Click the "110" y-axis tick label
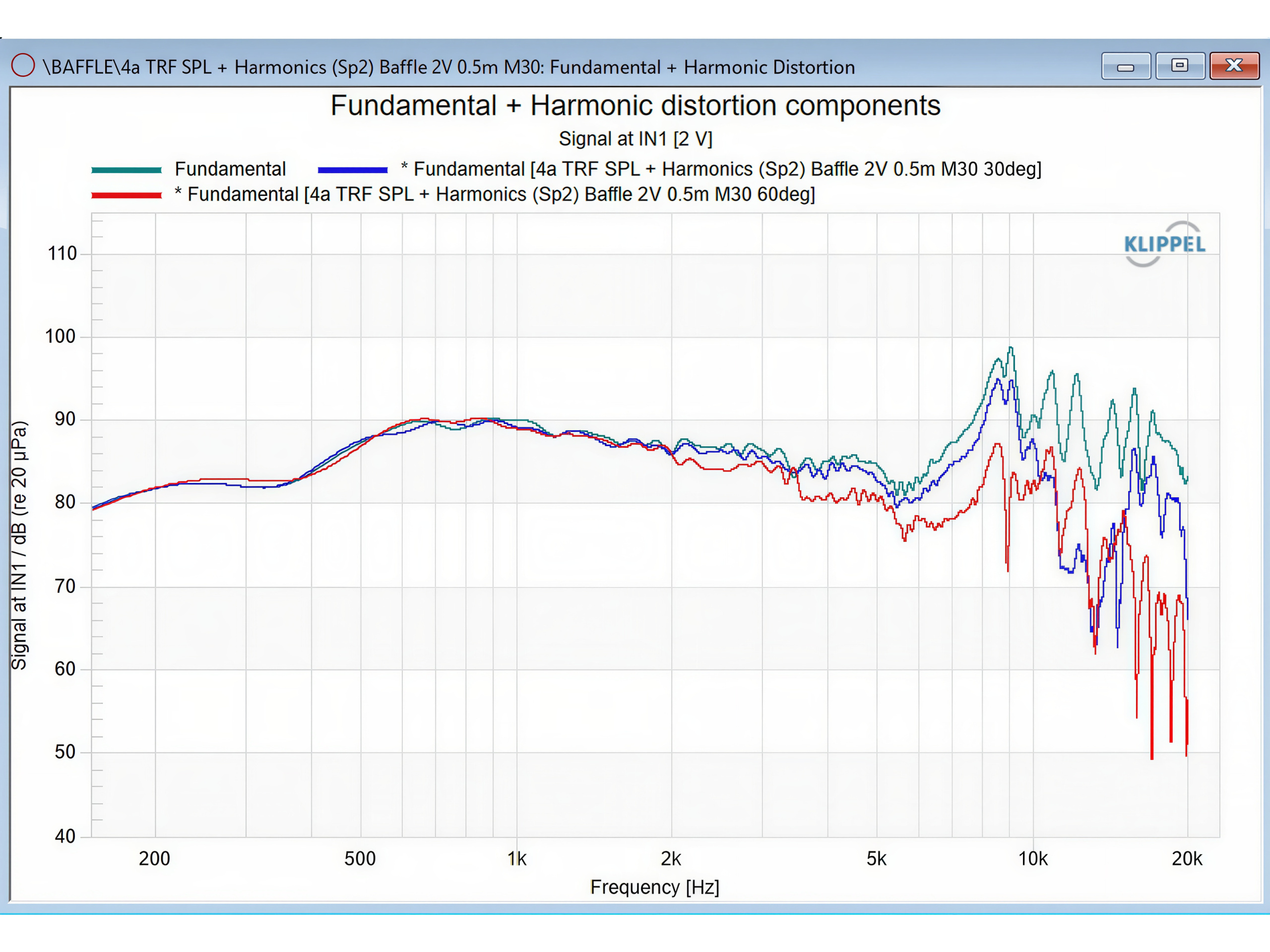Image resolution: width=1270 pixels, height=952 pixels. click(62, 253)
